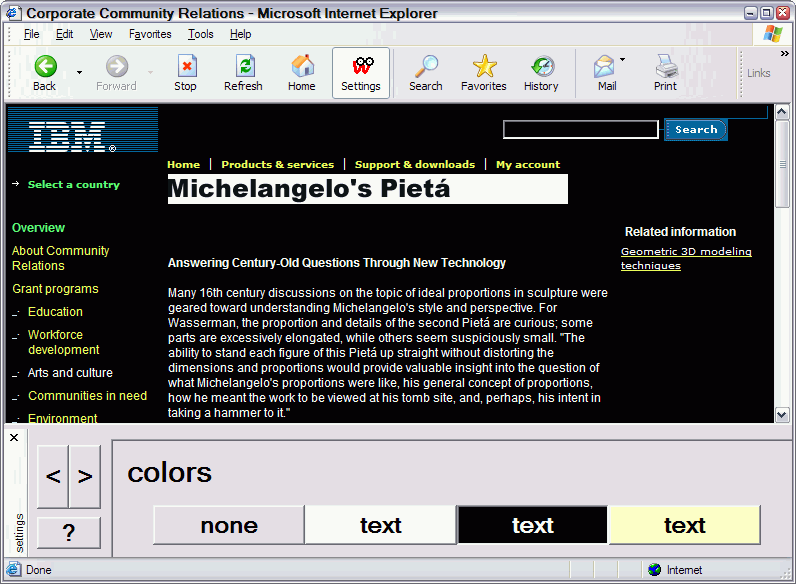
Task: Click the IBM site search input field
Action: [580, 130]
